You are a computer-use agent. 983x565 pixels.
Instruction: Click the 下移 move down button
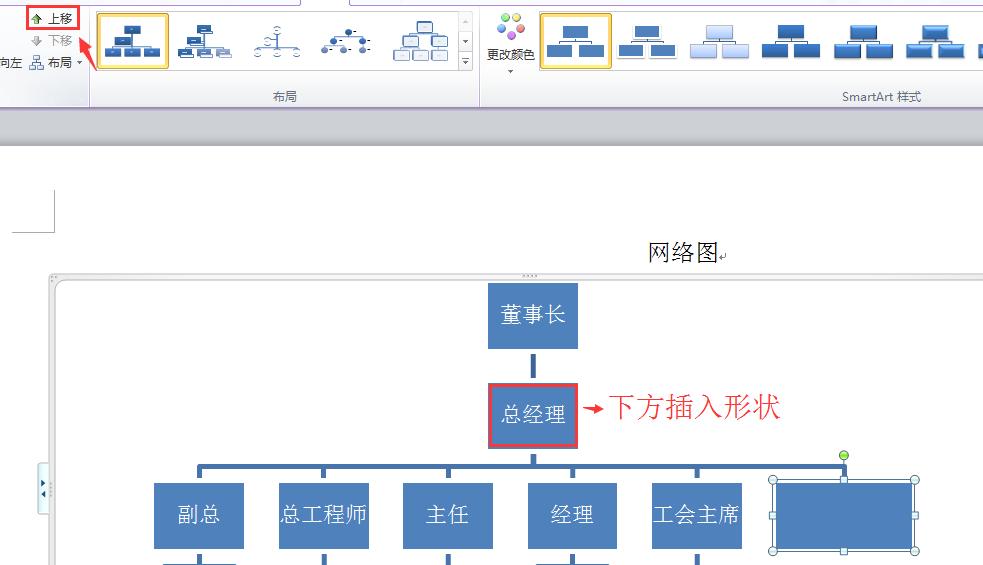tap(53, 41)
